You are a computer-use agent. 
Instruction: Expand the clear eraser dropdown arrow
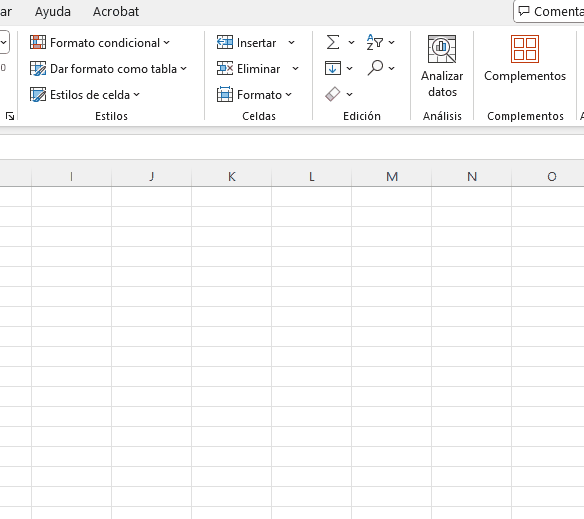(x=349, y=95)
